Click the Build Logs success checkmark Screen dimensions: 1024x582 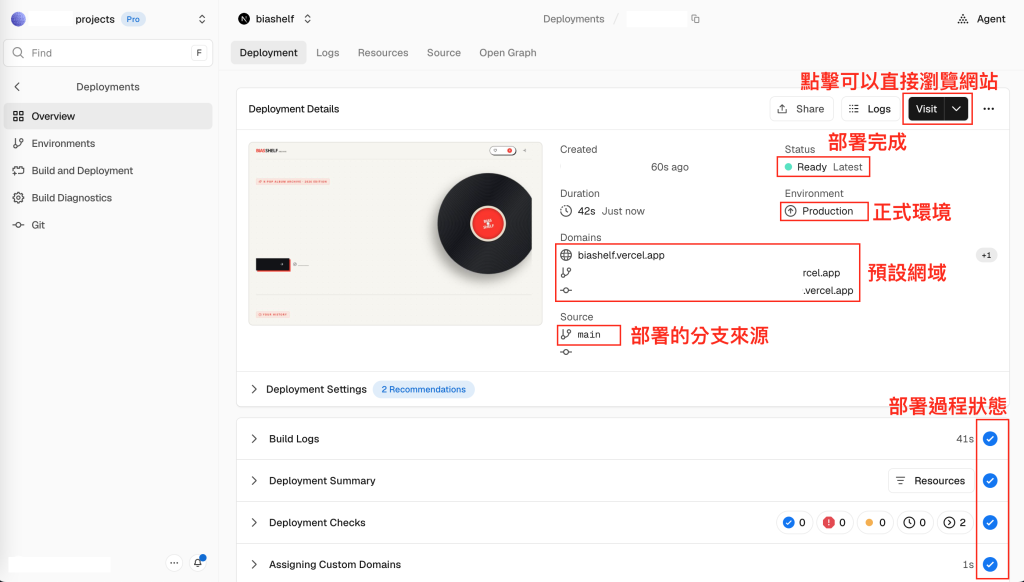pos(990,439)
